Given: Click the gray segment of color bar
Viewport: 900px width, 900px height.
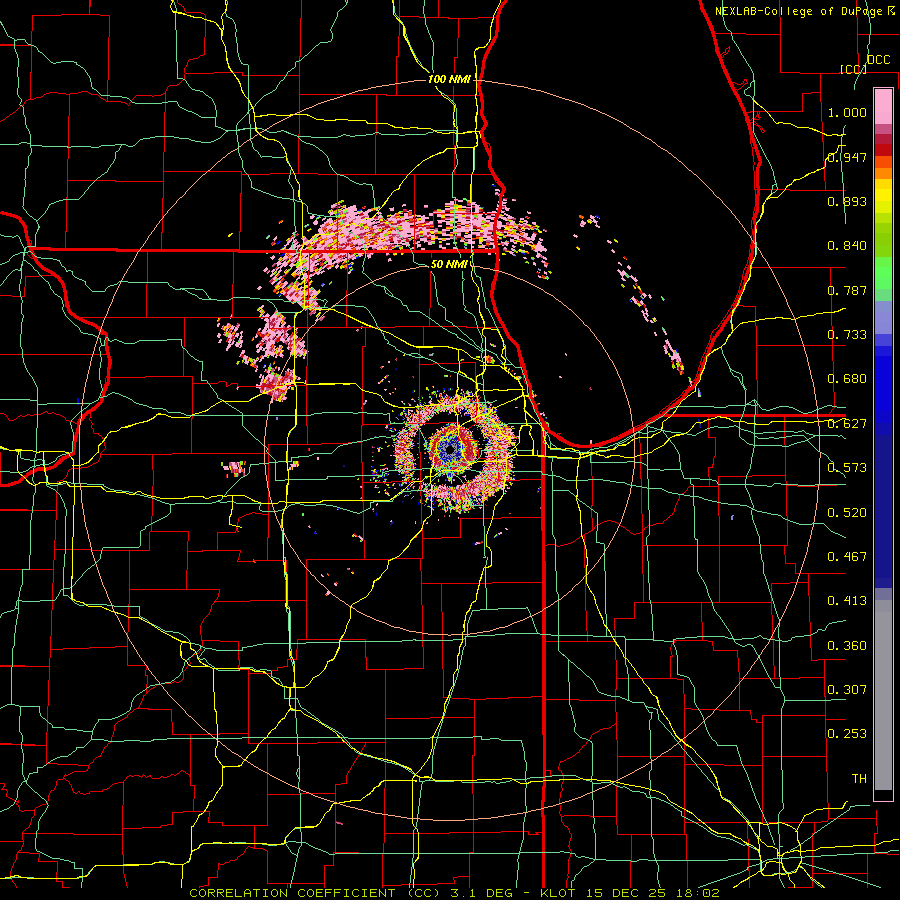Looking at the screenshot, I should pos(883,695).
